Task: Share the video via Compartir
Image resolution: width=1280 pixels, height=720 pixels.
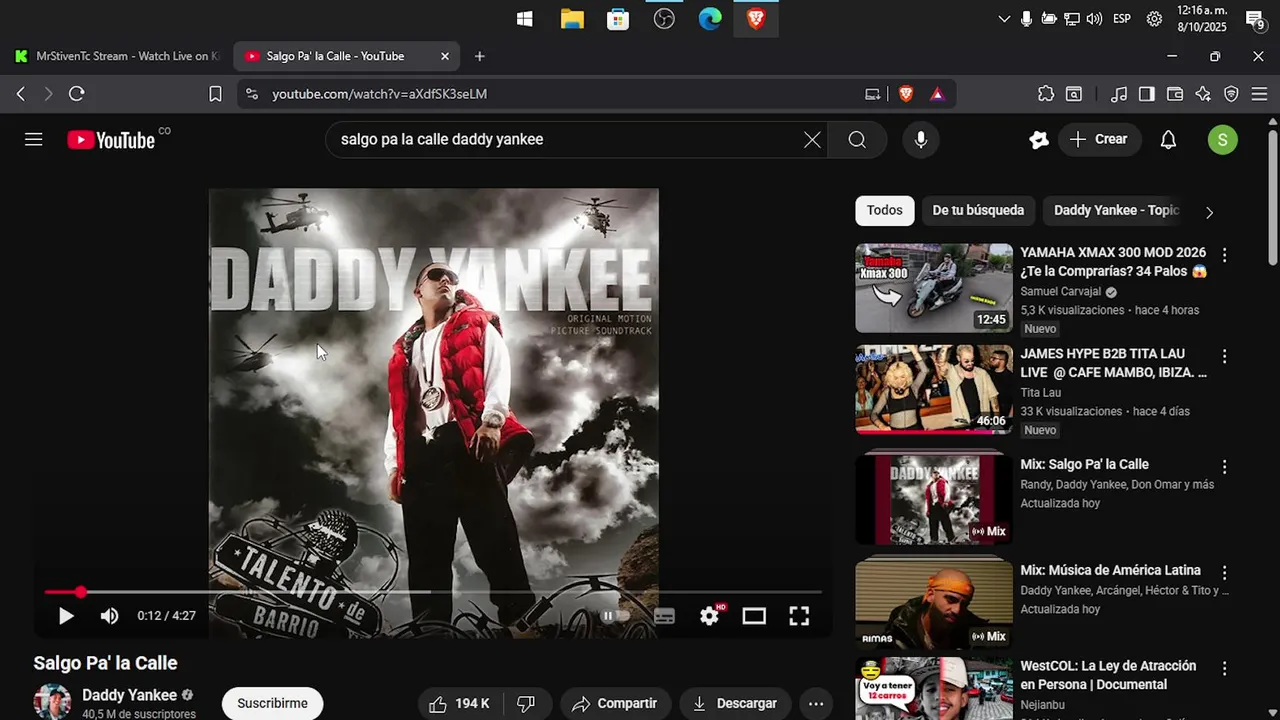Action: point(615,704)
